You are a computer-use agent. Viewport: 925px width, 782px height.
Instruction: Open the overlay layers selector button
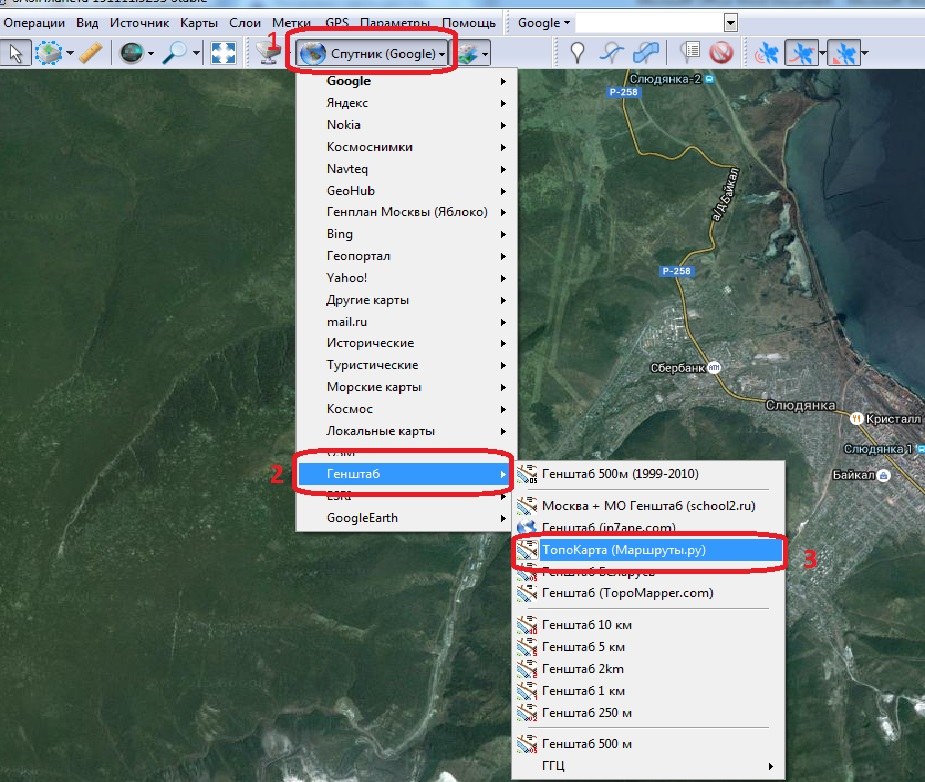(x=470, y=54)
